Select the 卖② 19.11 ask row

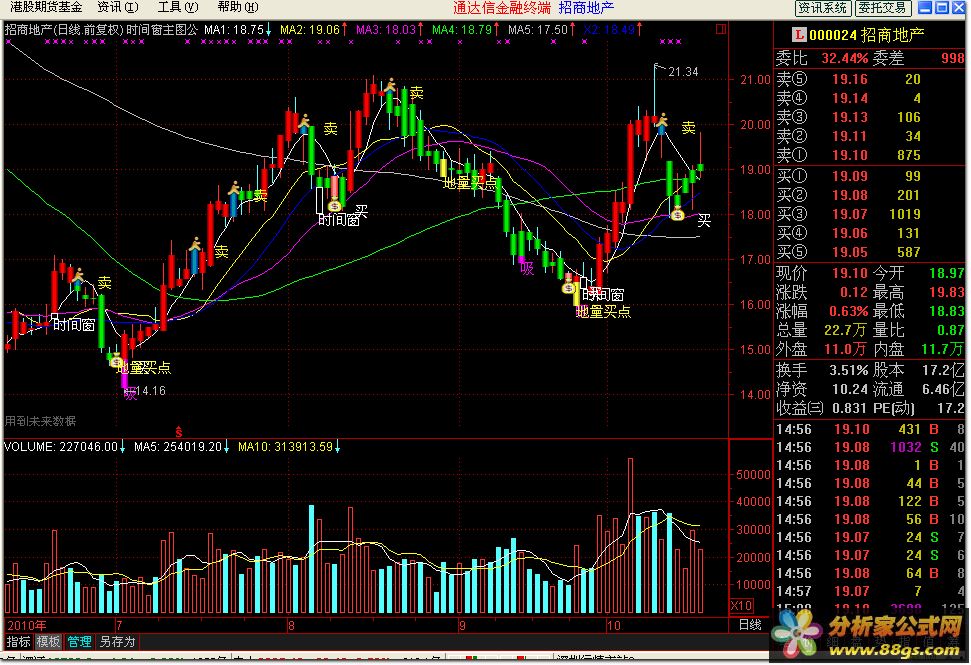[869, 136]
